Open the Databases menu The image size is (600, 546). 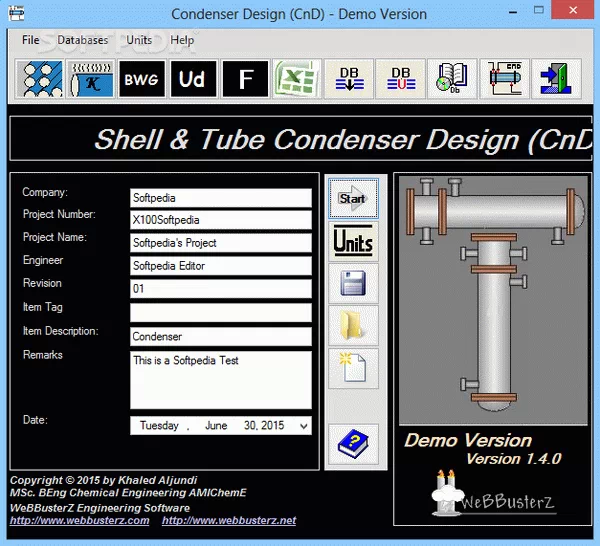coord(83,40)
